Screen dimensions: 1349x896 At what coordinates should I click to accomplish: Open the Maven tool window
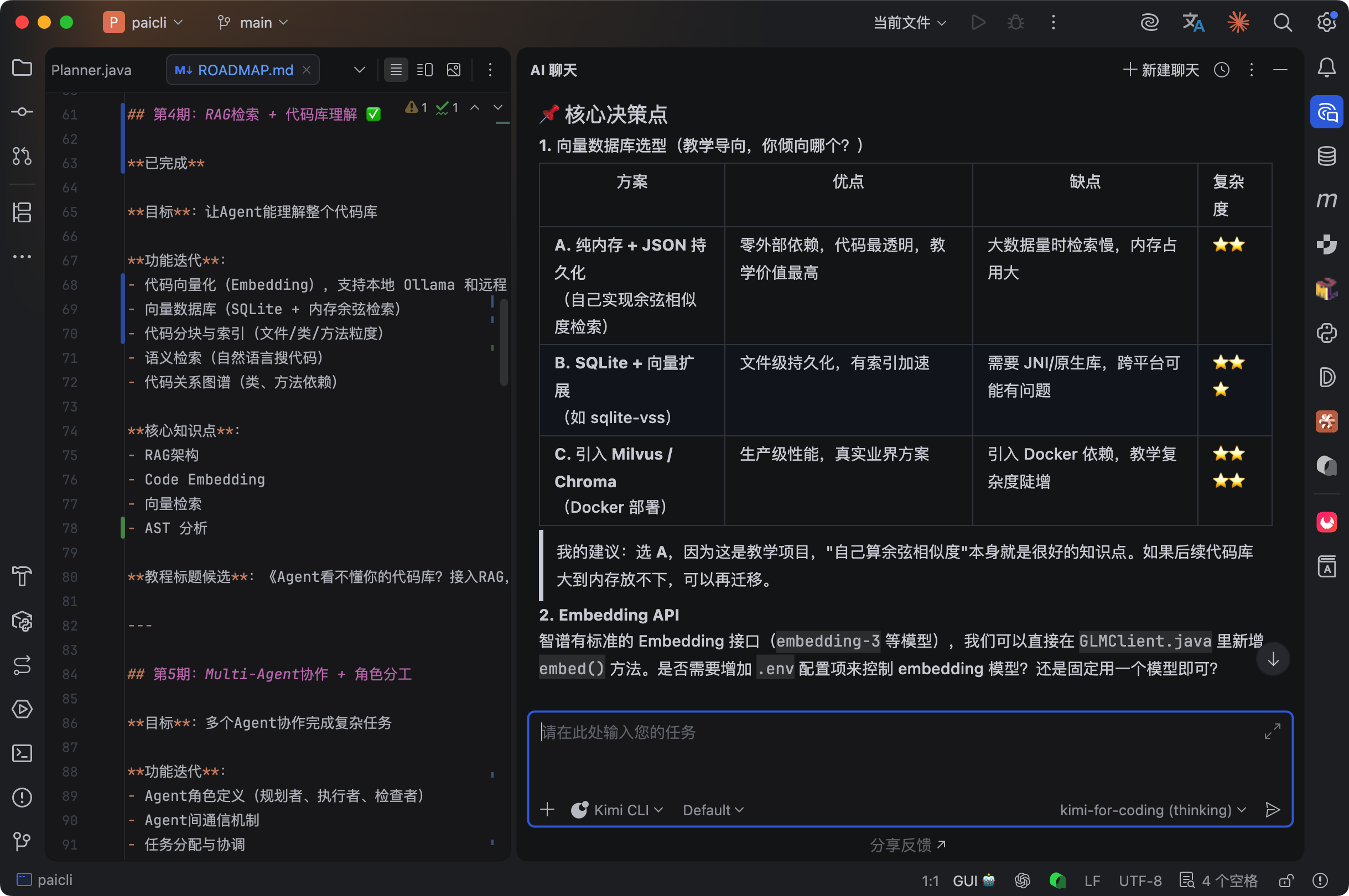1326,200
